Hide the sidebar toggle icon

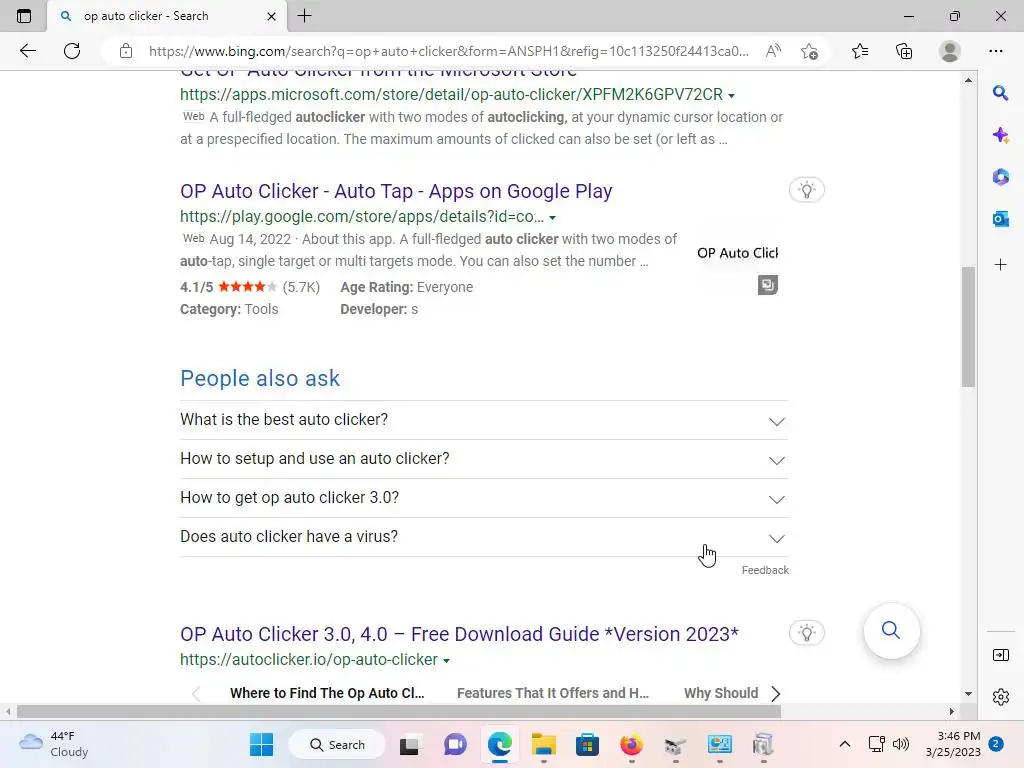point(1000,655)
